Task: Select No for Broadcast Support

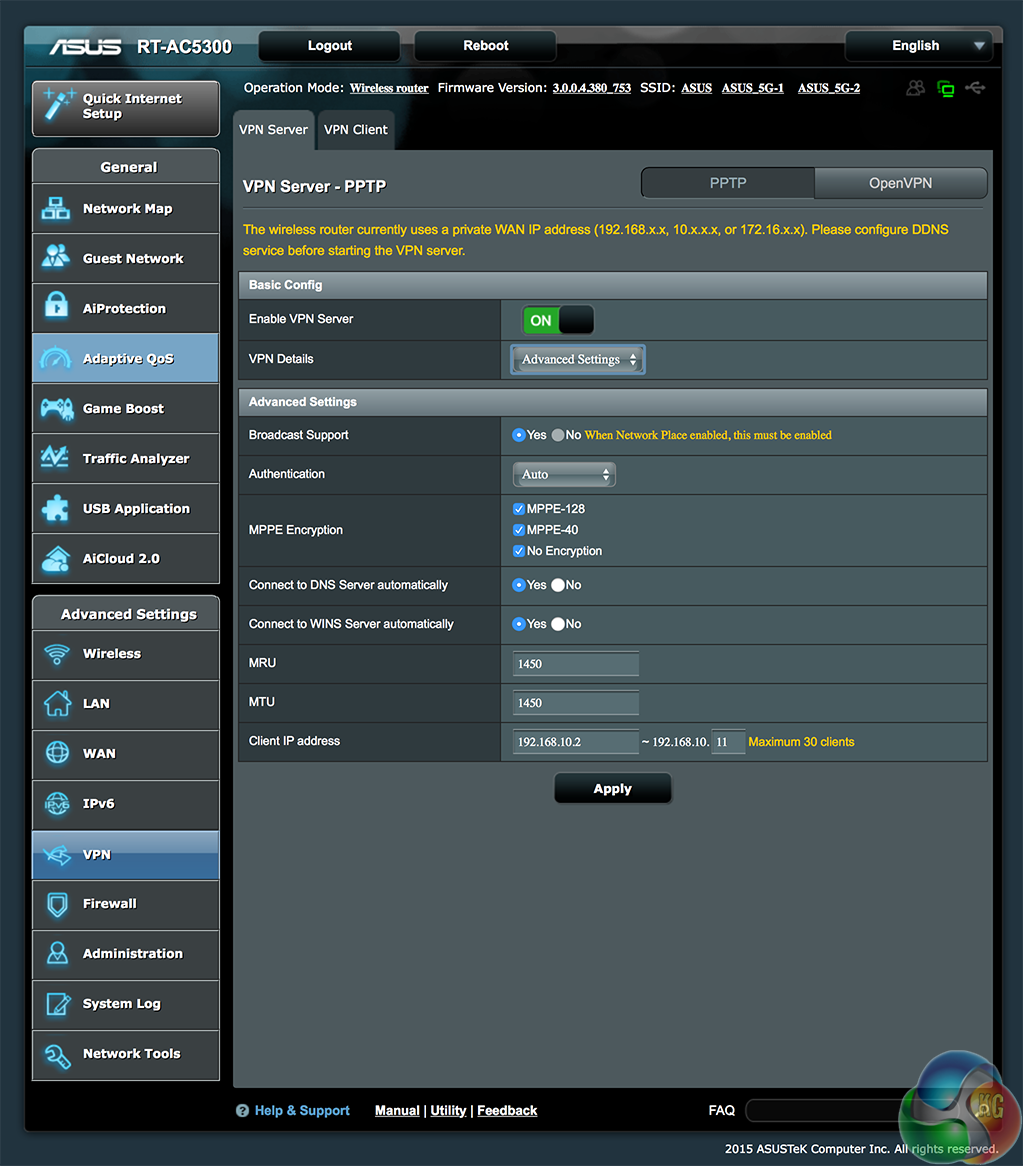Action: tap(558, 435)
